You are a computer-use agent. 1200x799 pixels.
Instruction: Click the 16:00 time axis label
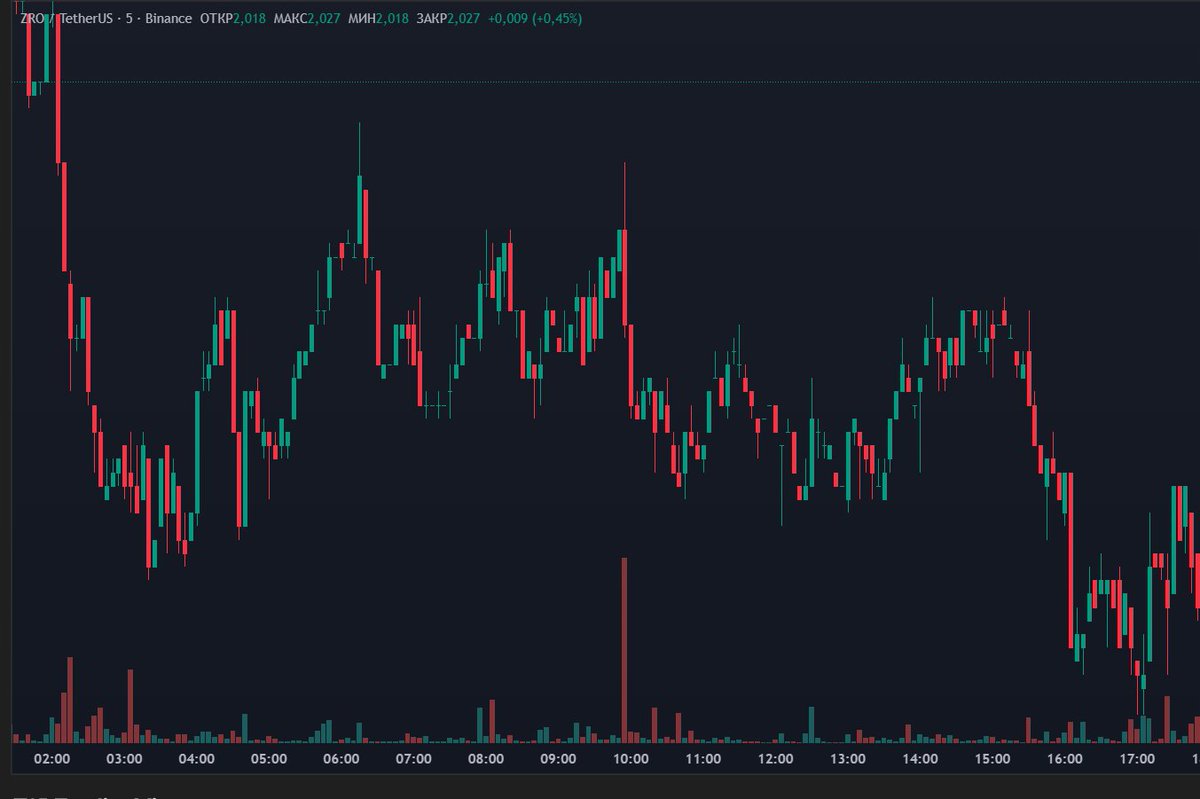click(1065, 759)
